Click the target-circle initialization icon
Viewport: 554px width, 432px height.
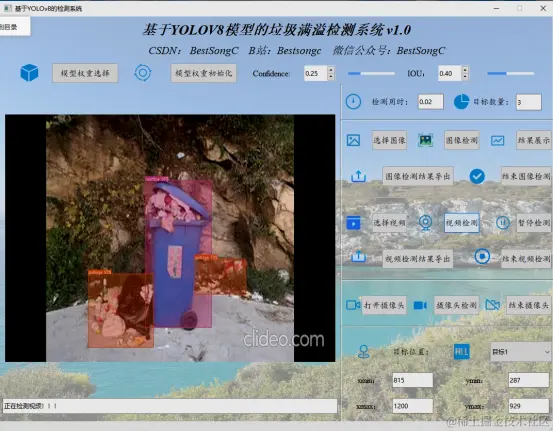point(143,73)
